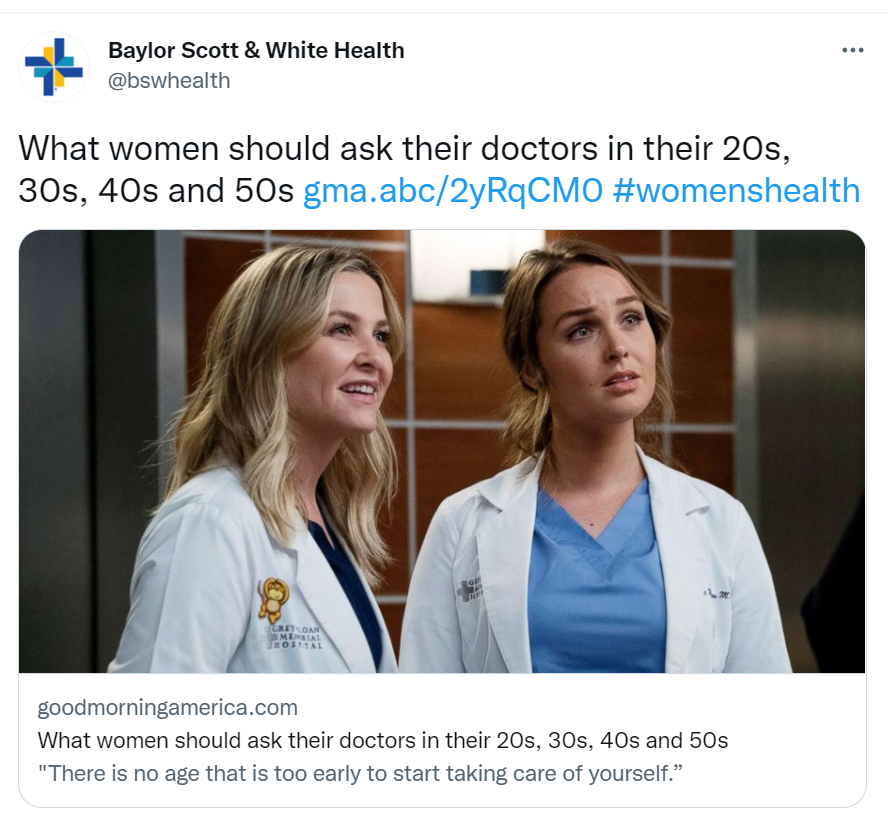
Task: Click the blue scrubs top in the photo
Action: pyautogui.click(x=597, y=589)
